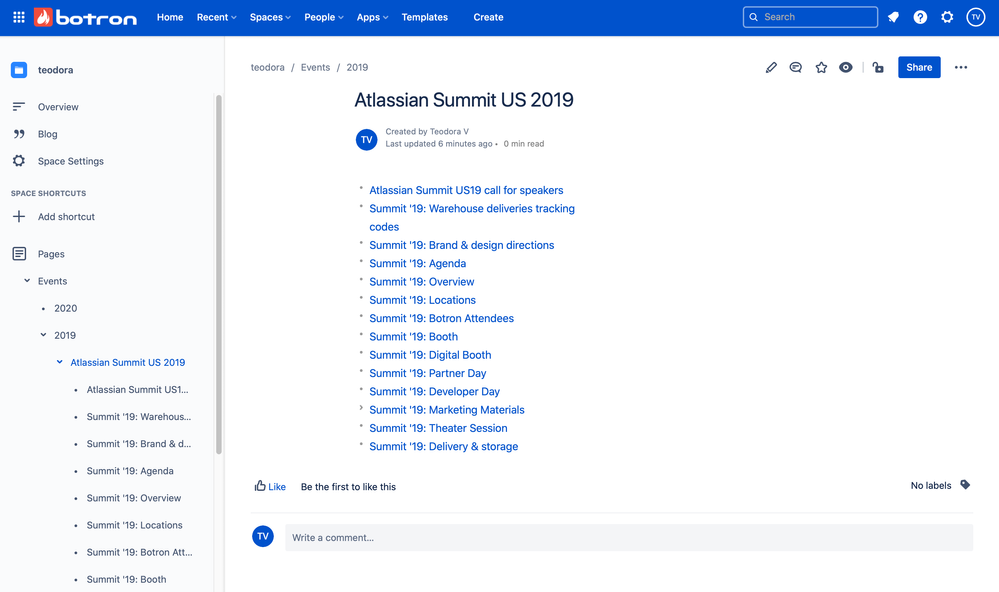Image resolution: width=999 pixels, height=592 pixels.
Task: Select Summit '19: Overview in sidebar tree
Action: pyautogui.click(x=134, y=498)
